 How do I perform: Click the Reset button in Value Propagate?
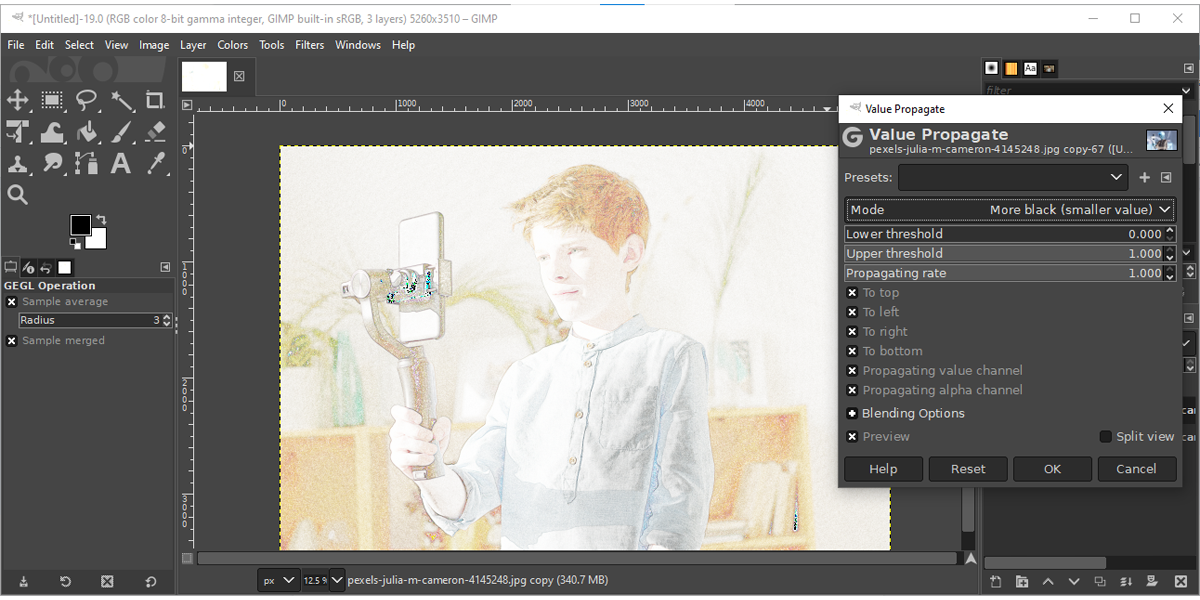(x=967, y=468)
